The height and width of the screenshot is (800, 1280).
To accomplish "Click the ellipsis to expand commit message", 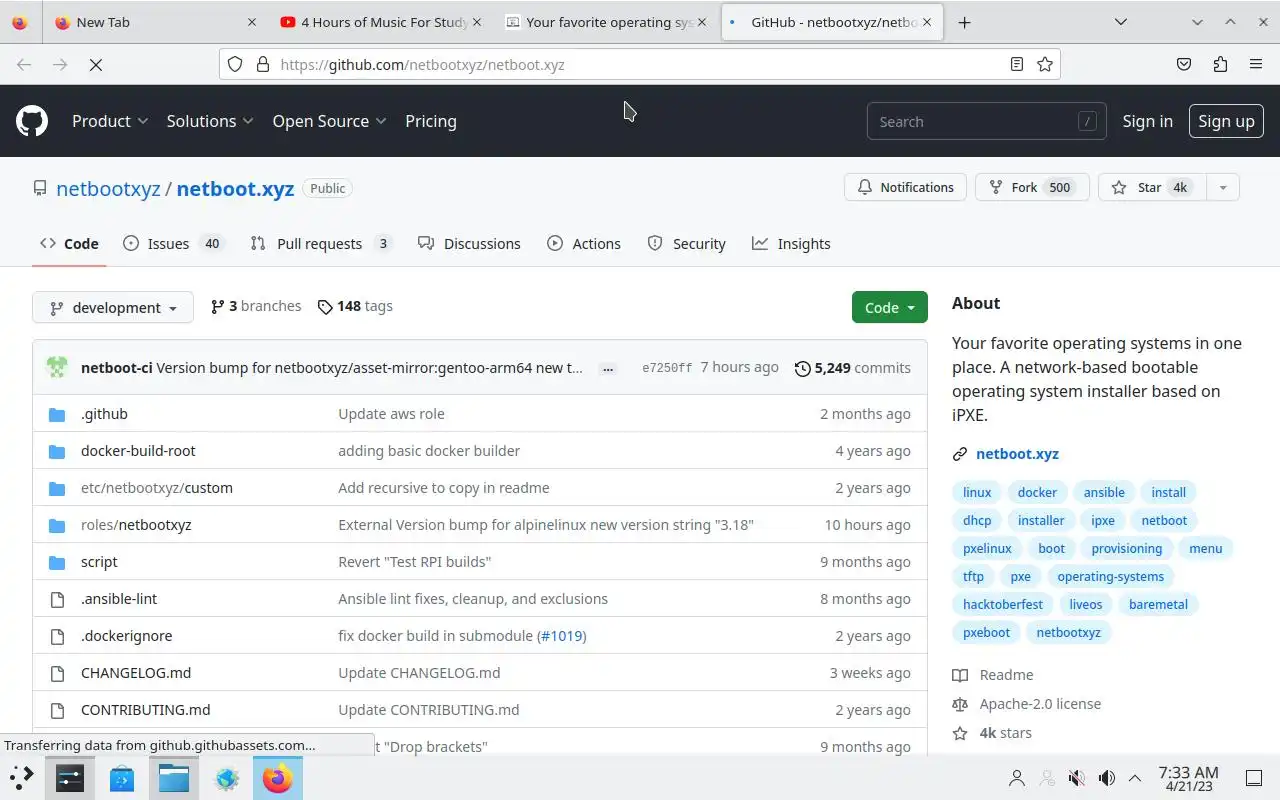I will pyautogui.click(x=607, y=369).
